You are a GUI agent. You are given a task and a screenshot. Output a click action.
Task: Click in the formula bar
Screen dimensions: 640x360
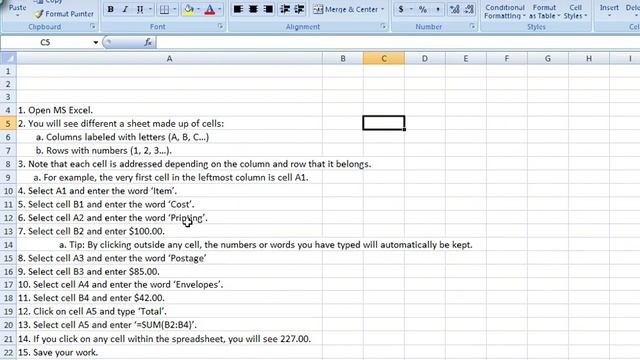pos(398,42)
